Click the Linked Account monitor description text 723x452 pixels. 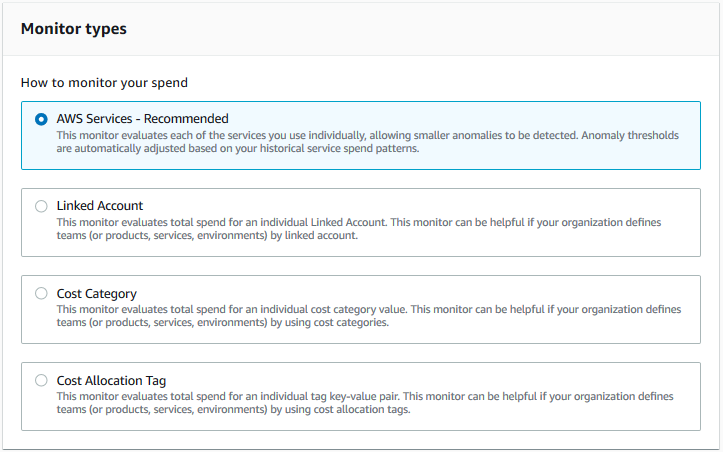(359, 229)
